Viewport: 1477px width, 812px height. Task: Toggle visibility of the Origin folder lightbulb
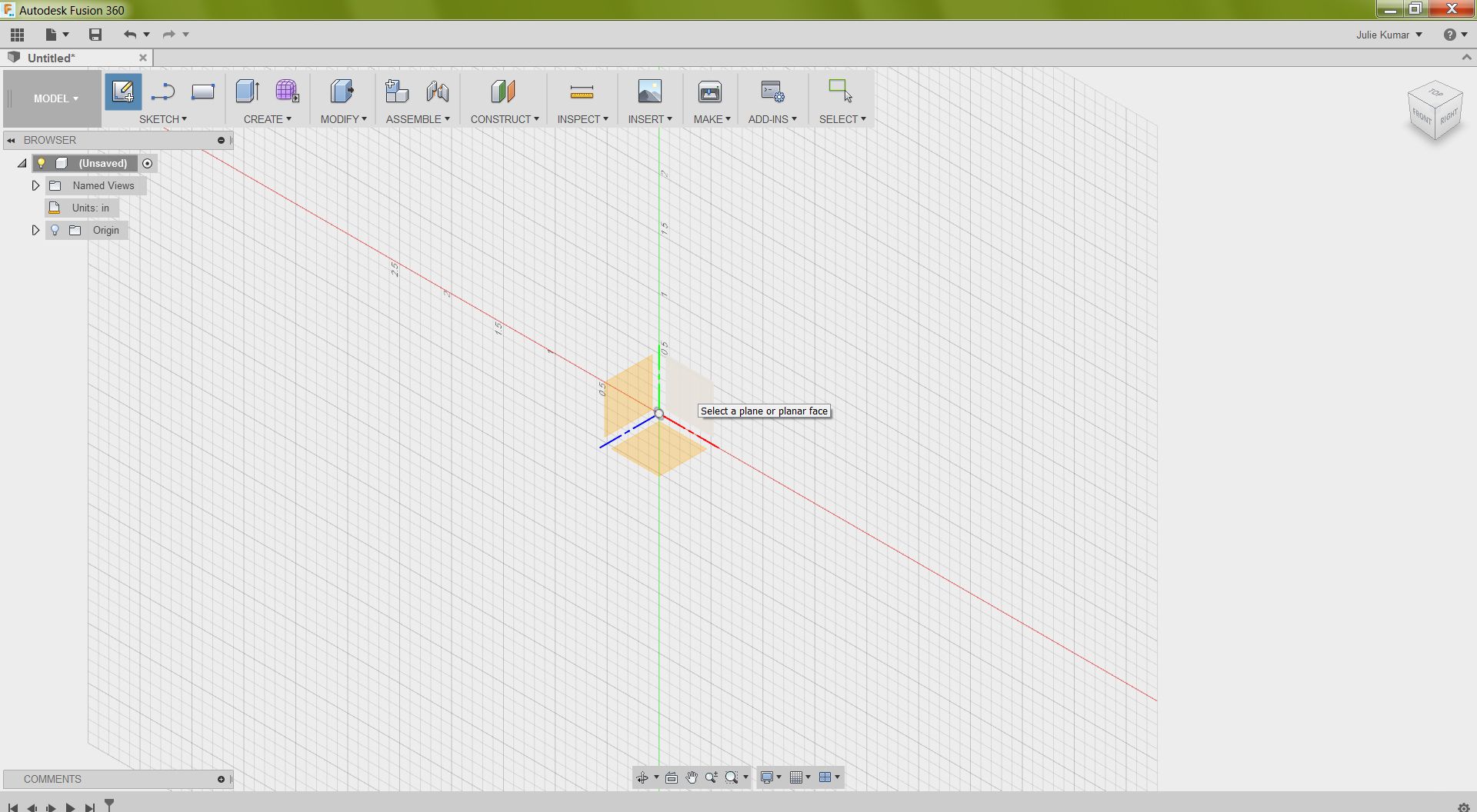point(54,230)
